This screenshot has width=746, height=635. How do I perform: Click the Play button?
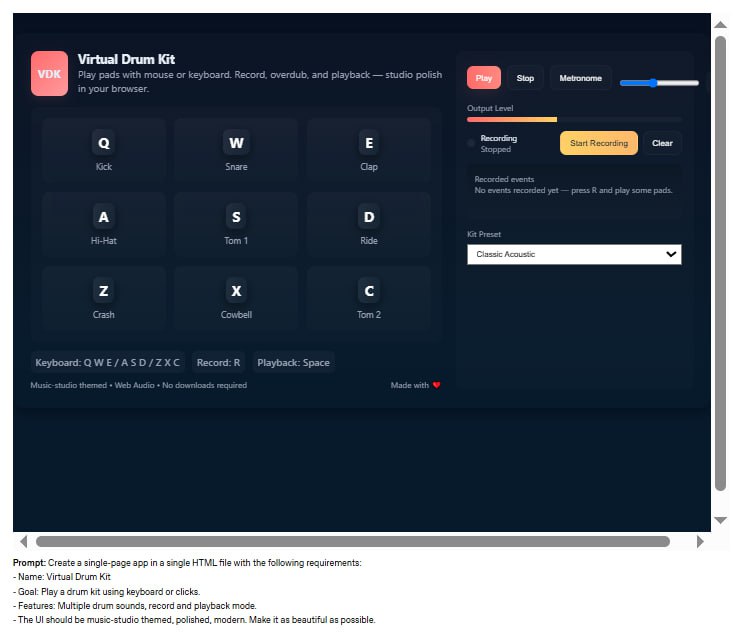(484, 78)
